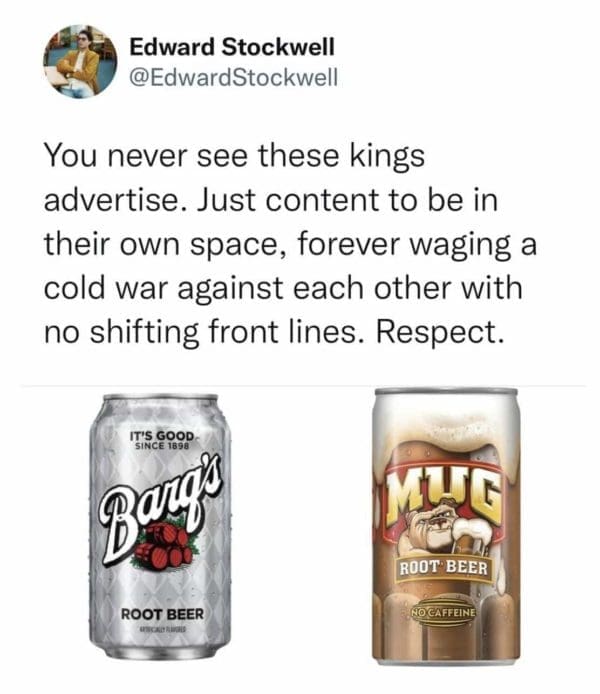
Task: Open Edward Stockwell's profile avatar
Action: [x=80, y=62]
